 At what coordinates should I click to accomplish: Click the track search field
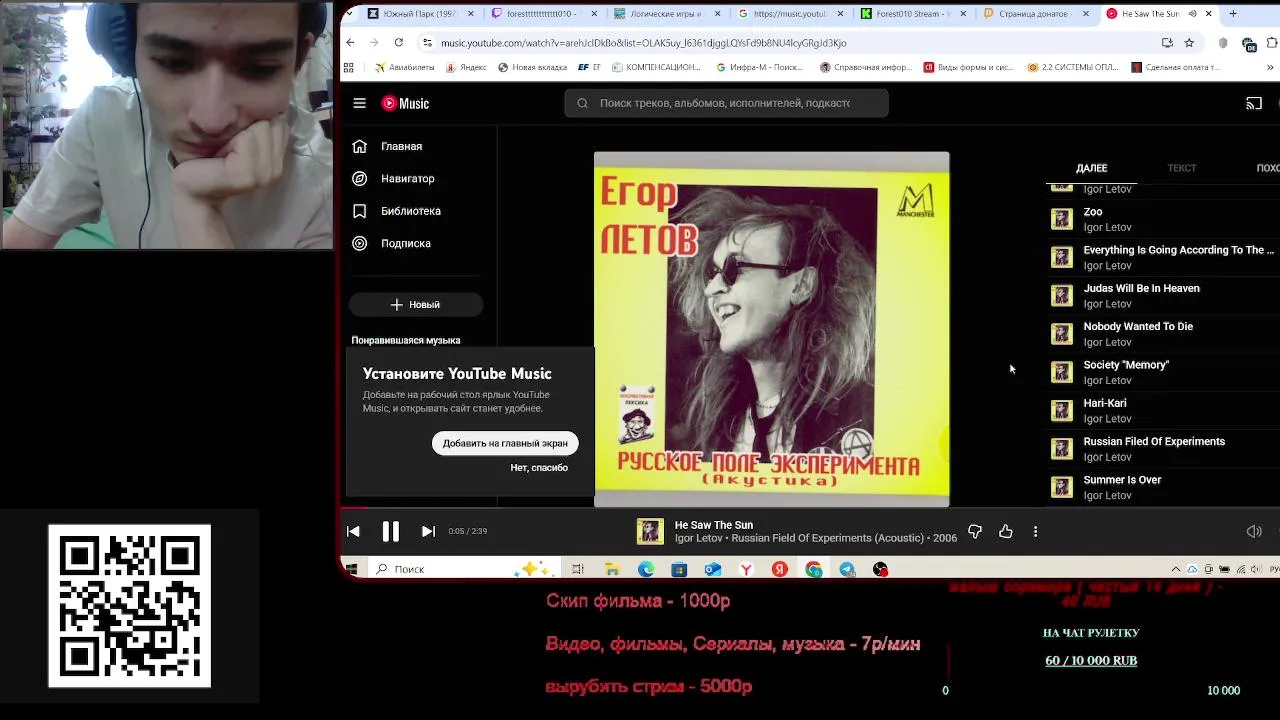[x=726, y=103]
